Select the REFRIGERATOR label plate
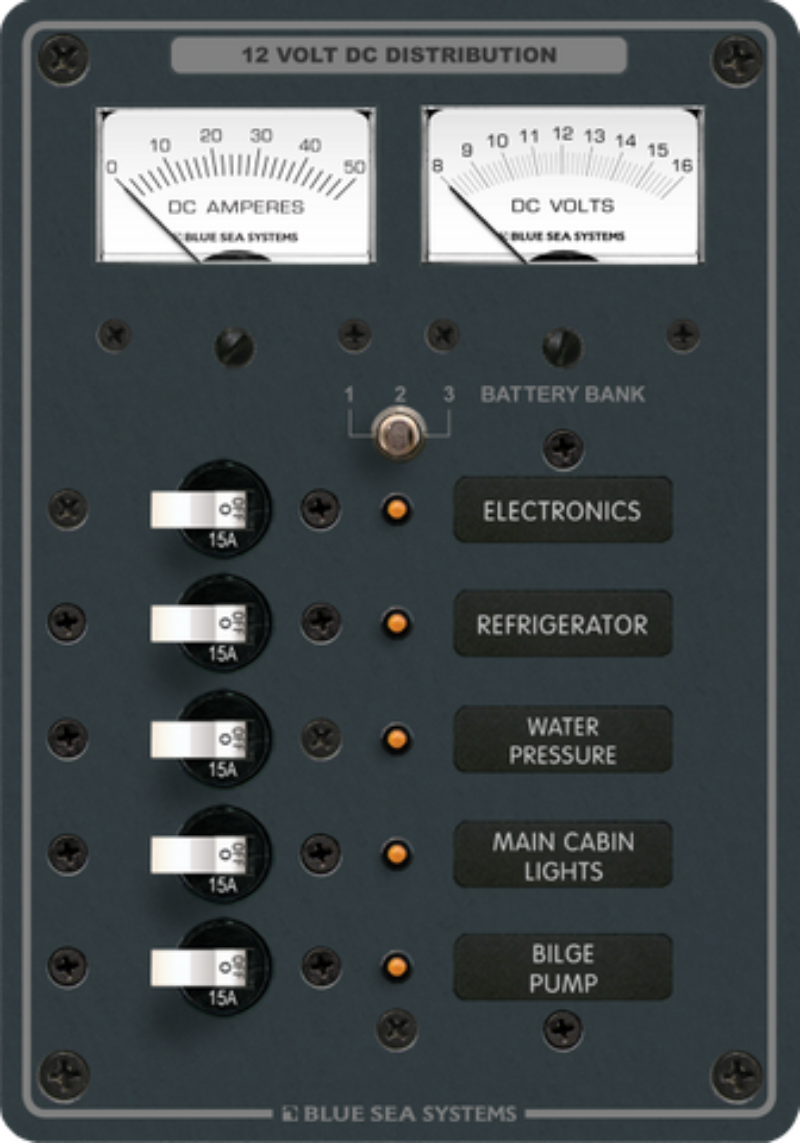 pyautogui.click(x=562, y=624)
